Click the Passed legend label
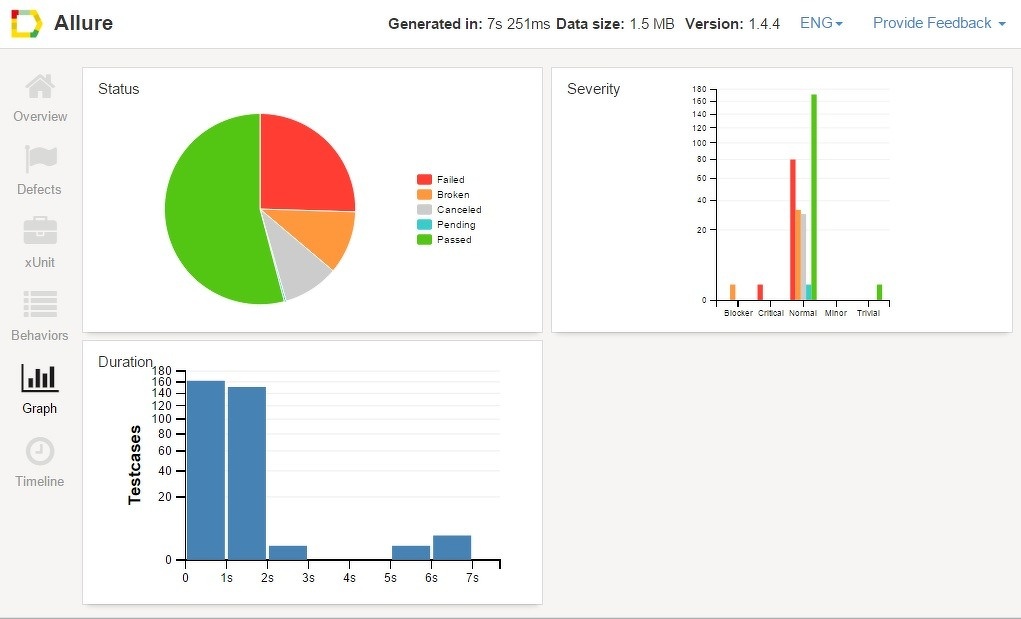The image size is (1021, 619). (x=454, y=240)
